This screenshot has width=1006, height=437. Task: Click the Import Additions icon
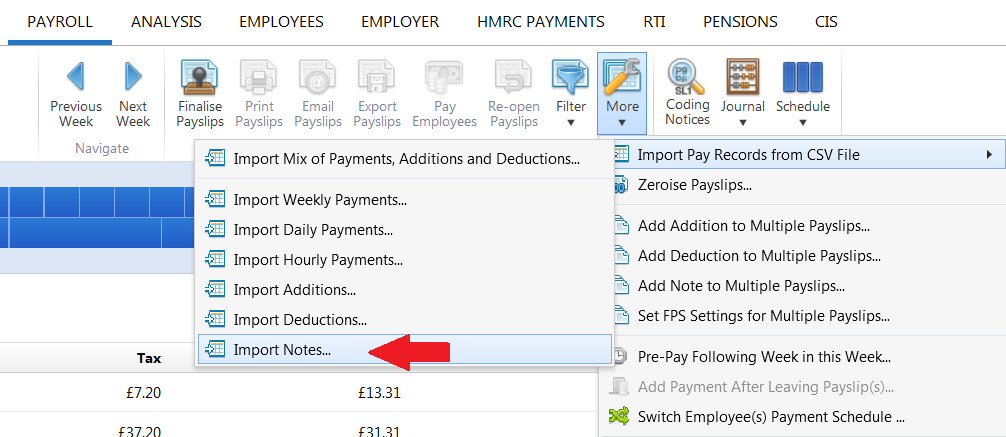coord(215,289)
